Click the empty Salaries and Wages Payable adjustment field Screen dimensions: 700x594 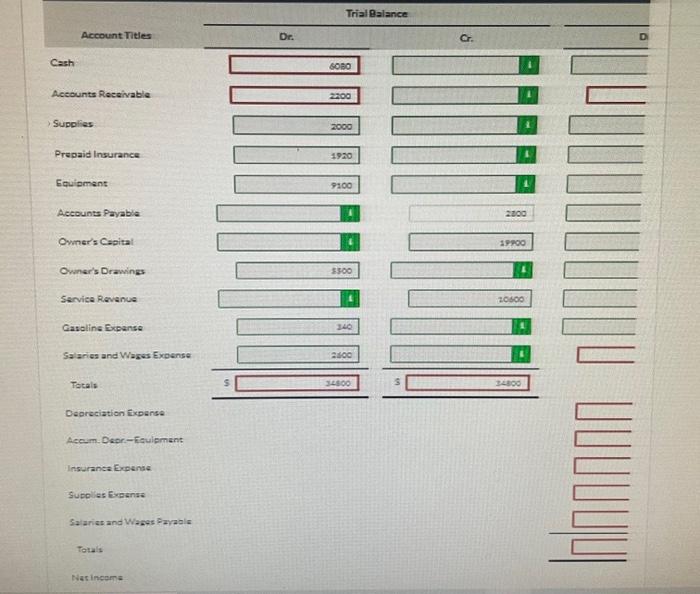600,519
